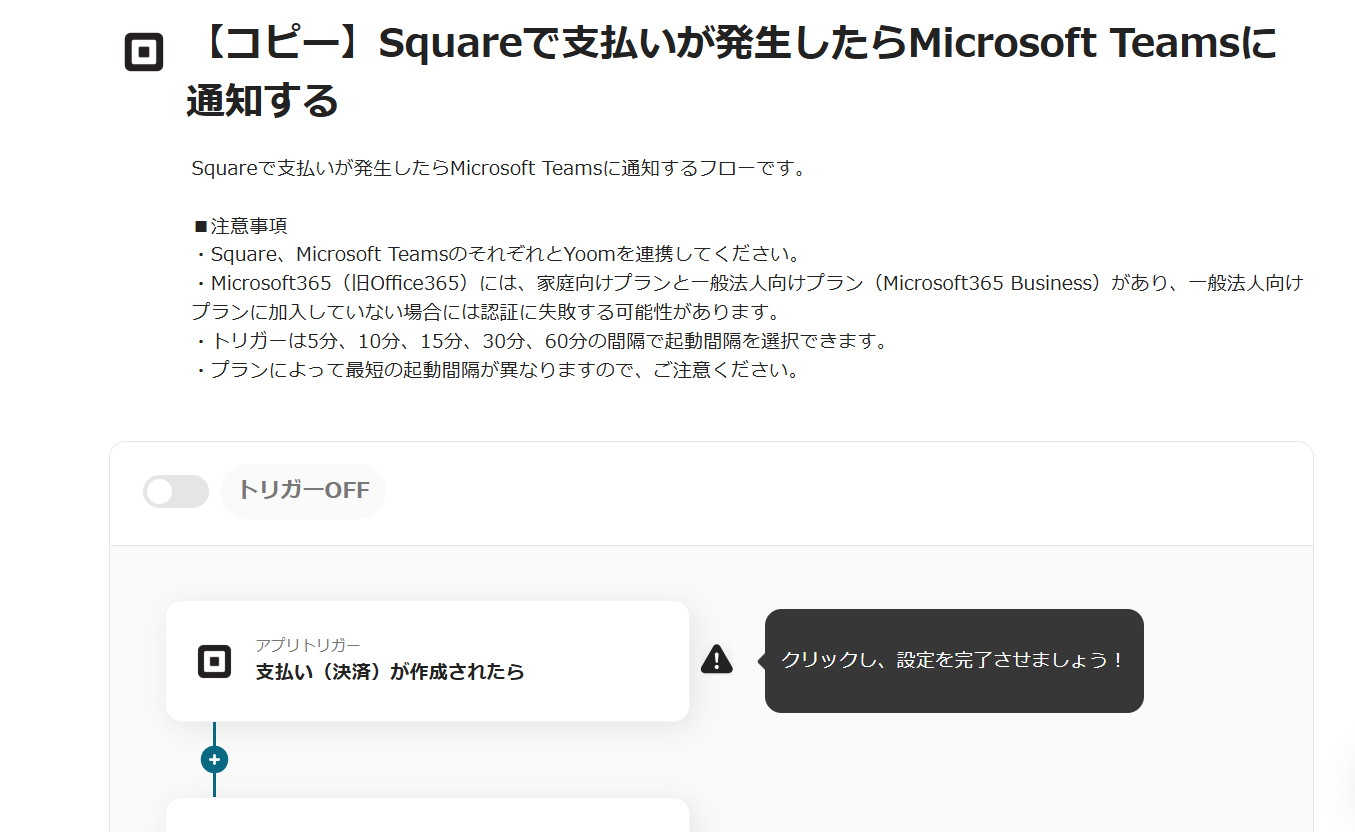The width and height of the screenshot is (1355, 832).
Task: Toggle the trigger ON/OFF switch
Action: [x=176, y=491]
